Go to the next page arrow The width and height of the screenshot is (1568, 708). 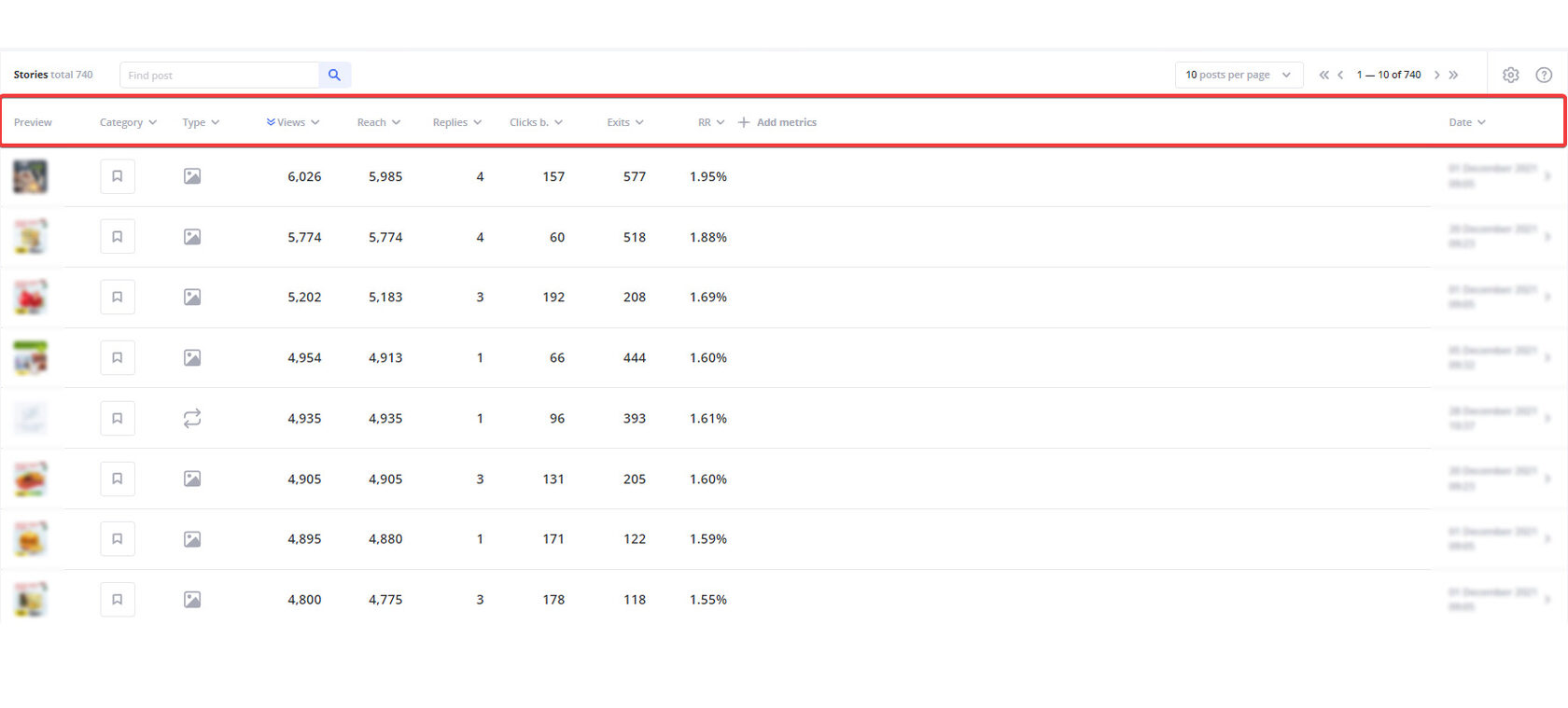click(x=1436, y=75)
